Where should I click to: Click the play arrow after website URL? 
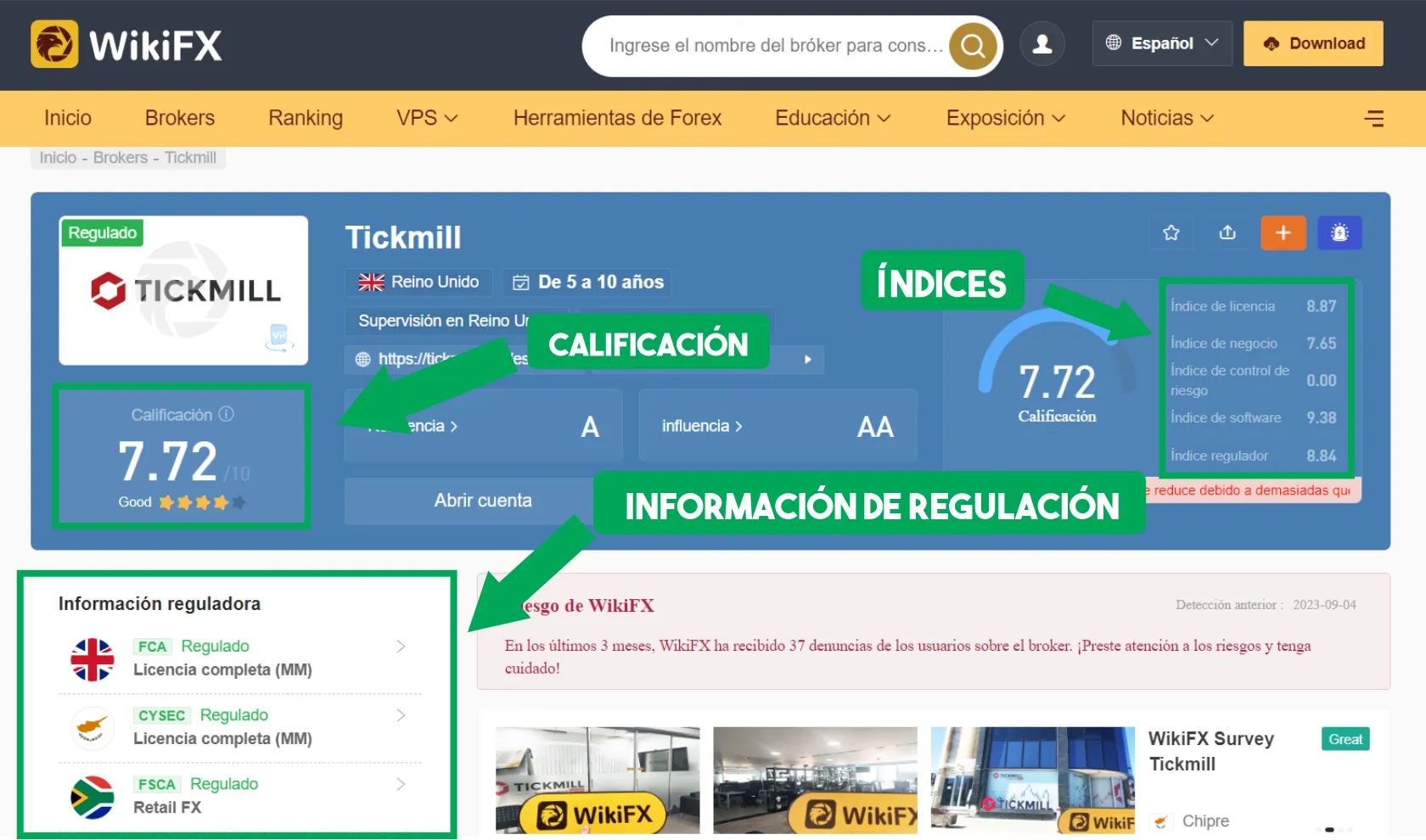click(x=807, y=360)
